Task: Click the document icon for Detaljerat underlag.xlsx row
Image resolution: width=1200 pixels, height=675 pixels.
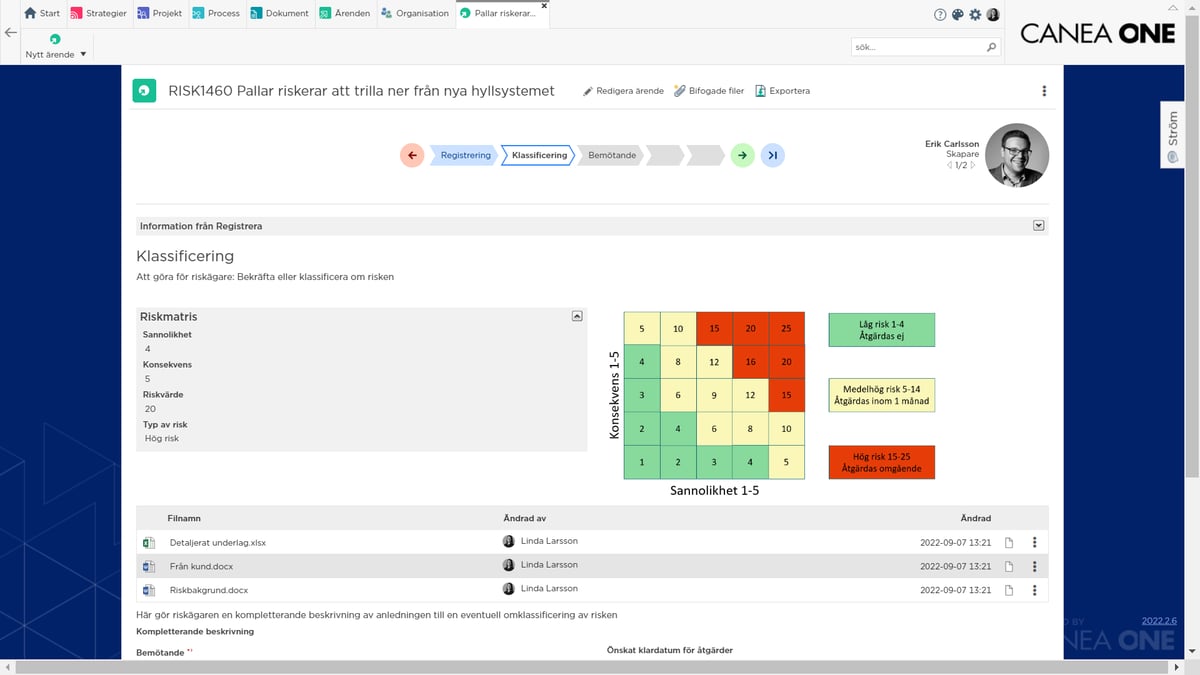Action: [1009, 543]
